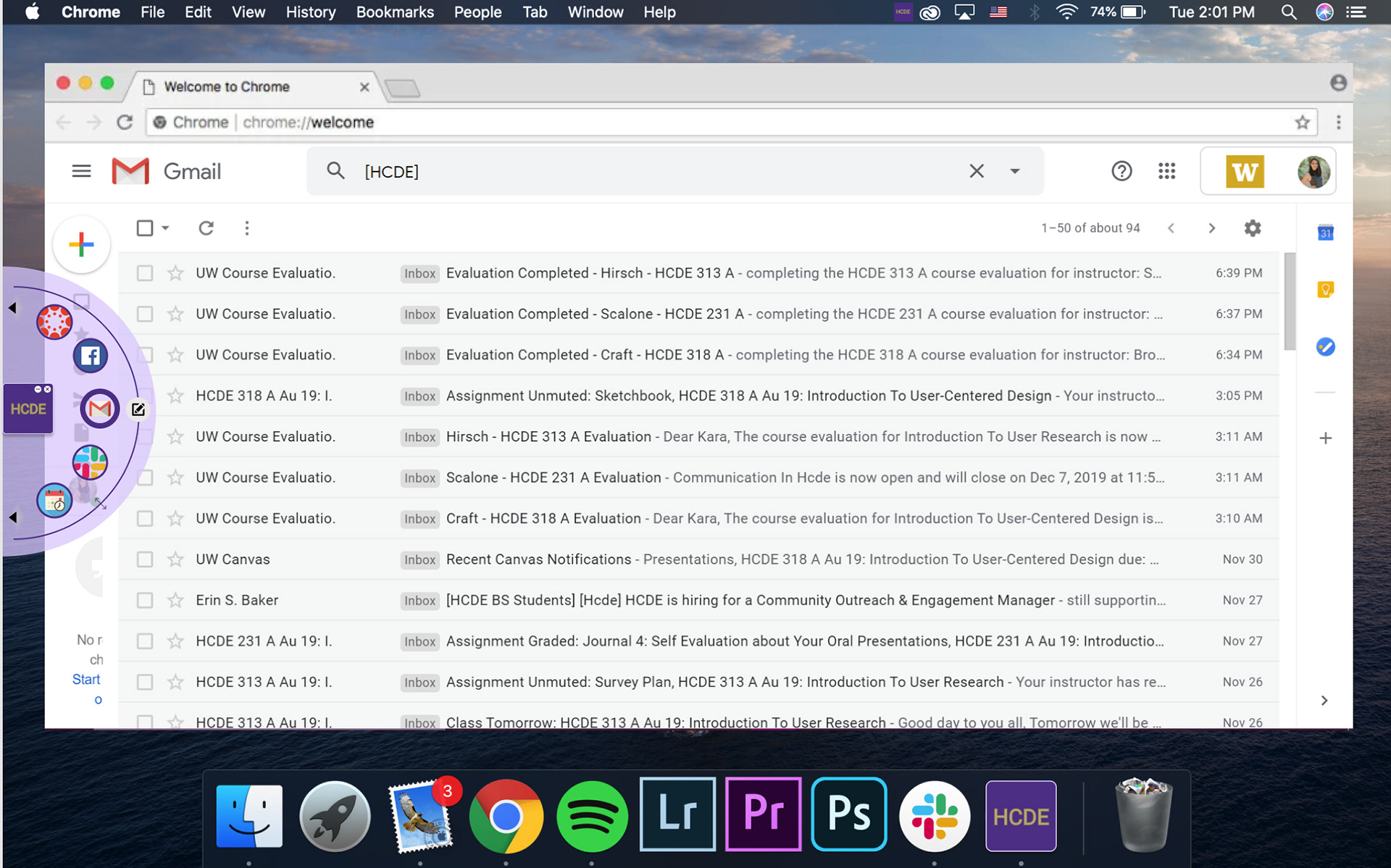Open Google Keep side panel icon
The image size is (1391, 868).
(1325, 290)
